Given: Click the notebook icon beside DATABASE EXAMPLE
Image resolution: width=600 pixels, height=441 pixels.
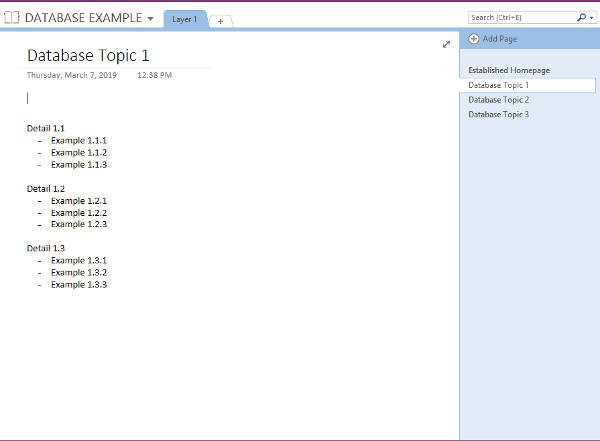Looking at the screenshot, I should coord(12,18).
